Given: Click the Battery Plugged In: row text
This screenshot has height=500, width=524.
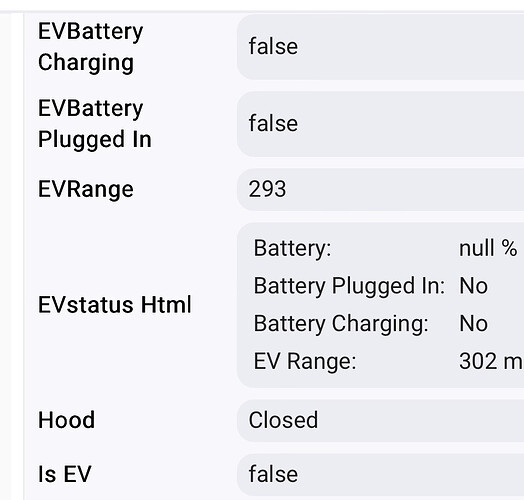Looking at the screenshot, I should 350,286.
